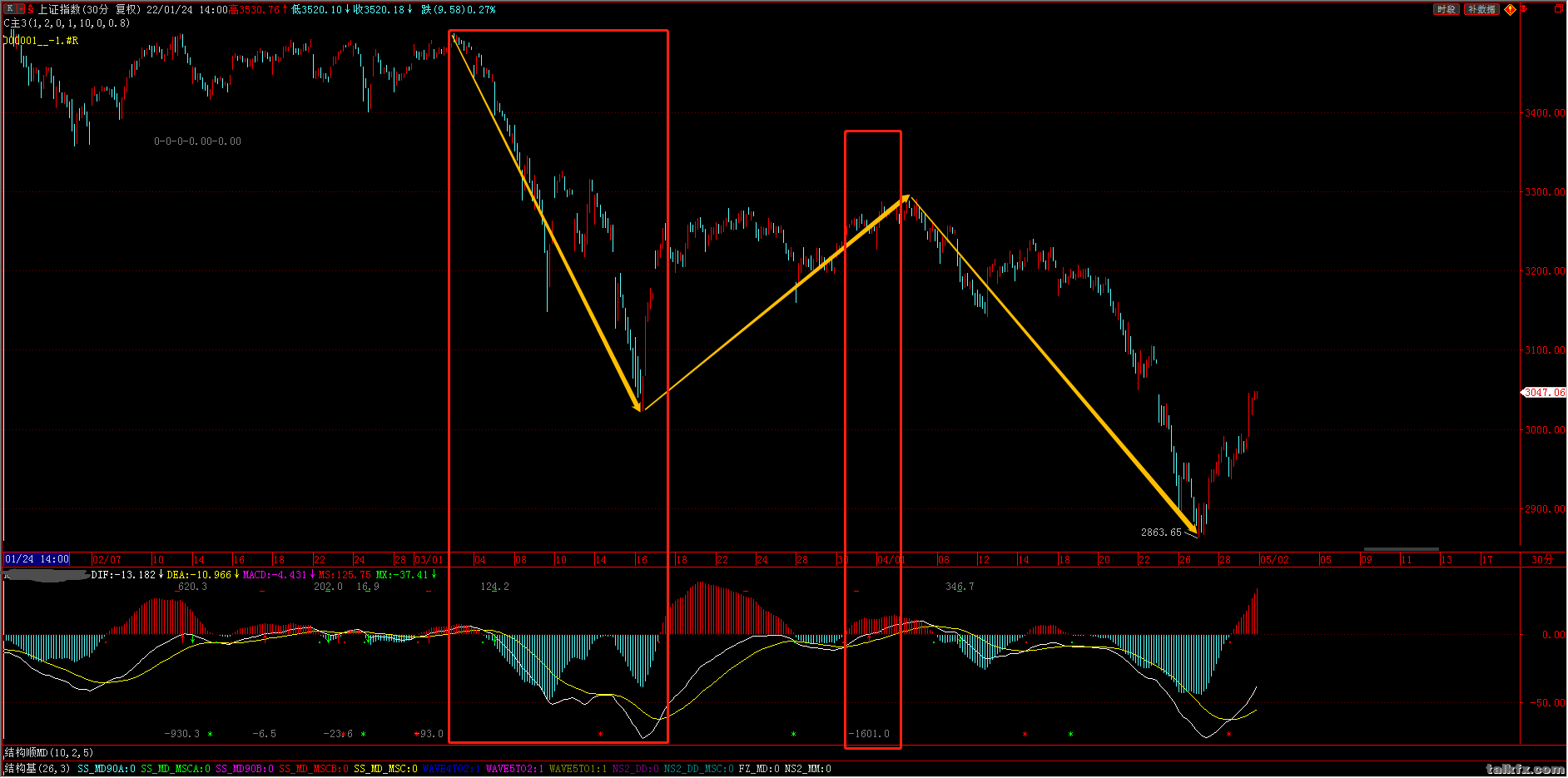Screen dimensions: 1568x778
Task: Click the red S marker icon
Action: pos(31,9)
